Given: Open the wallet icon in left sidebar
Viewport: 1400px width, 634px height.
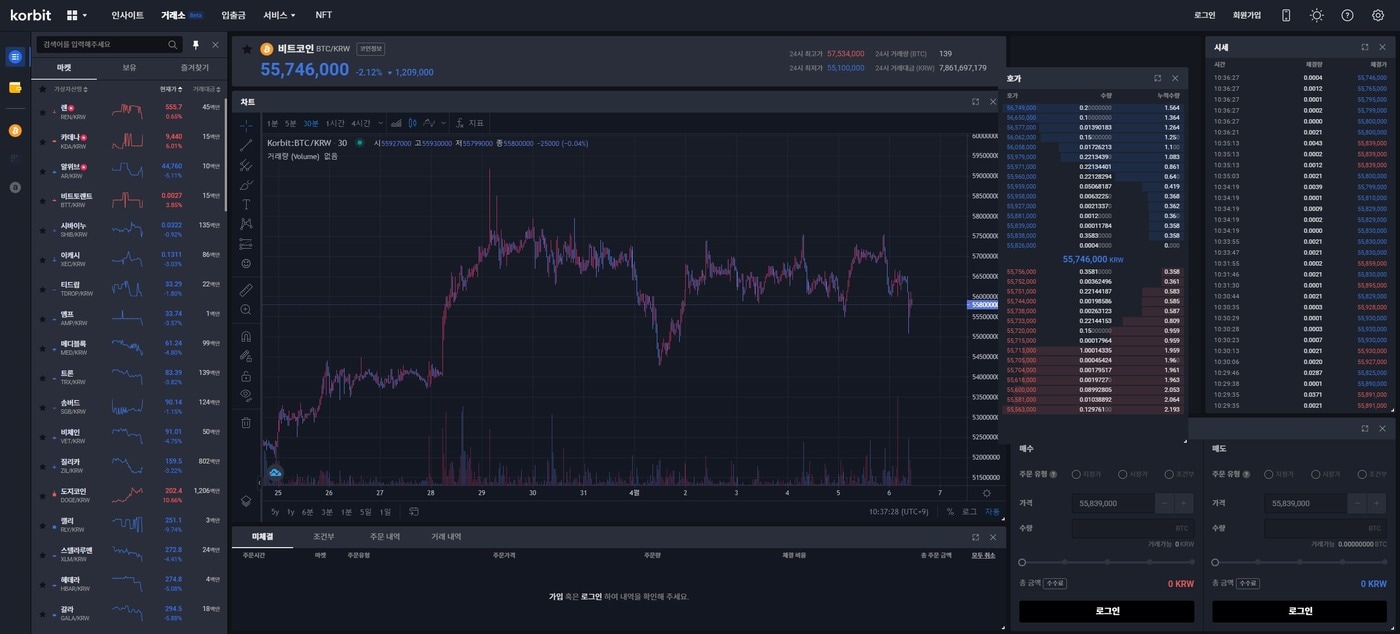Looking at the screenshot, I should pyautogui.click(x=15, y=88).
